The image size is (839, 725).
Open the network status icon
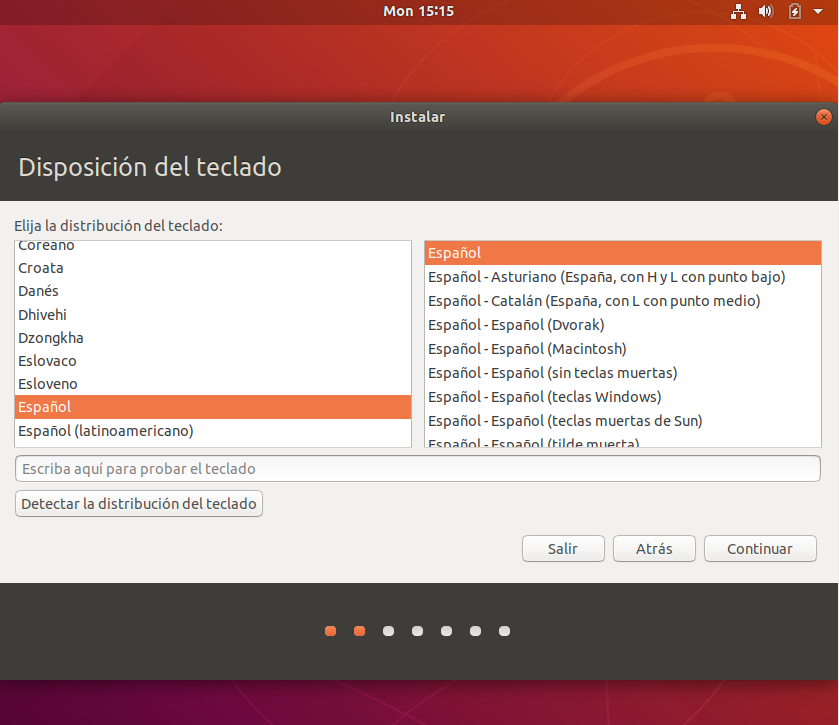(738, 11)
